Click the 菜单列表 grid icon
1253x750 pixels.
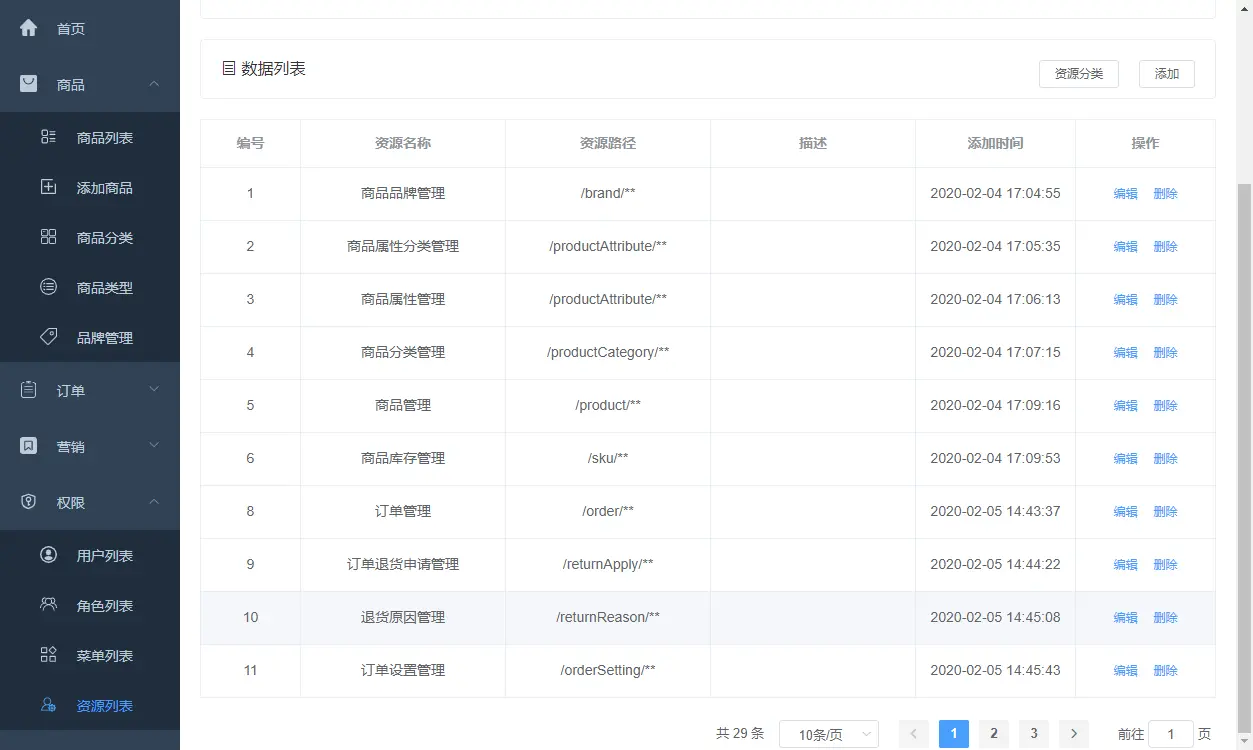(x=48, y=655)
